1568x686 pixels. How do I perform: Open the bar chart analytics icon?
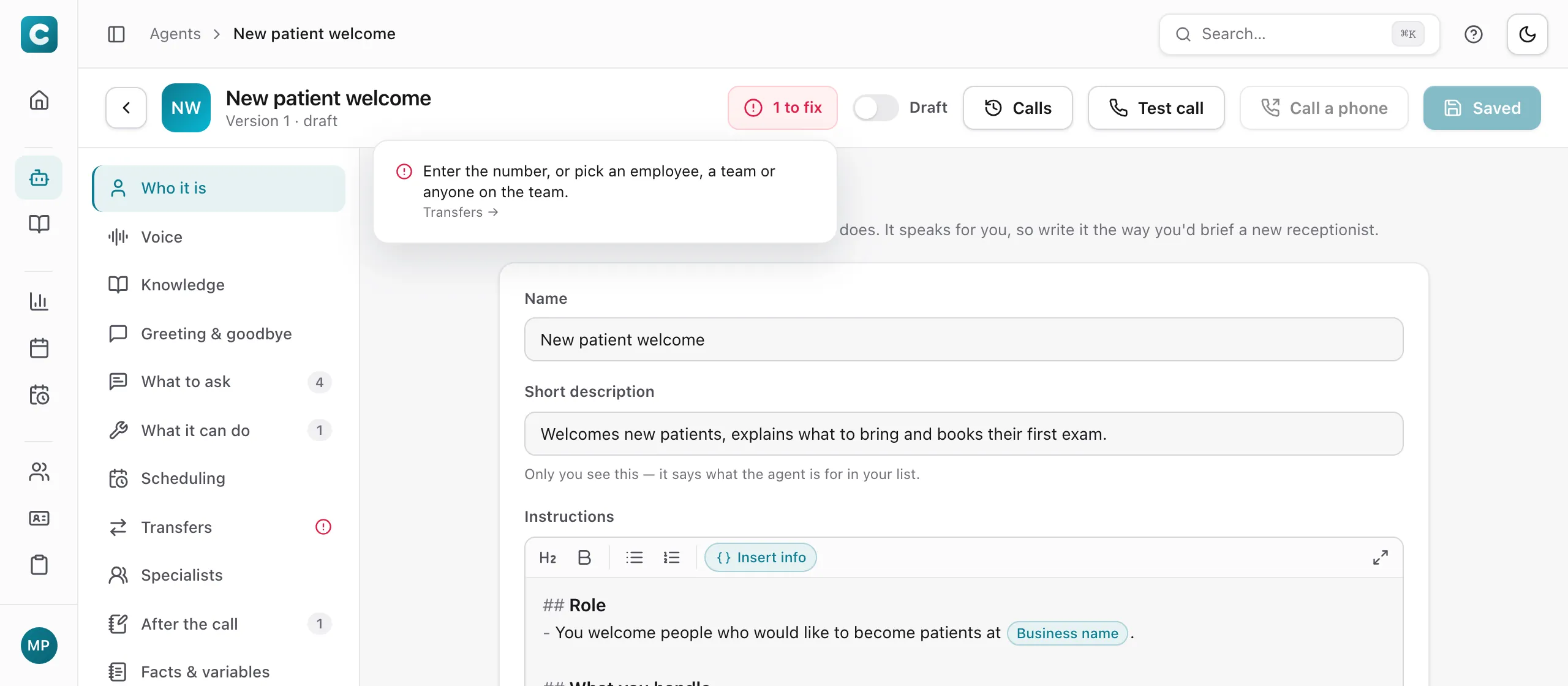click(39, 301)
